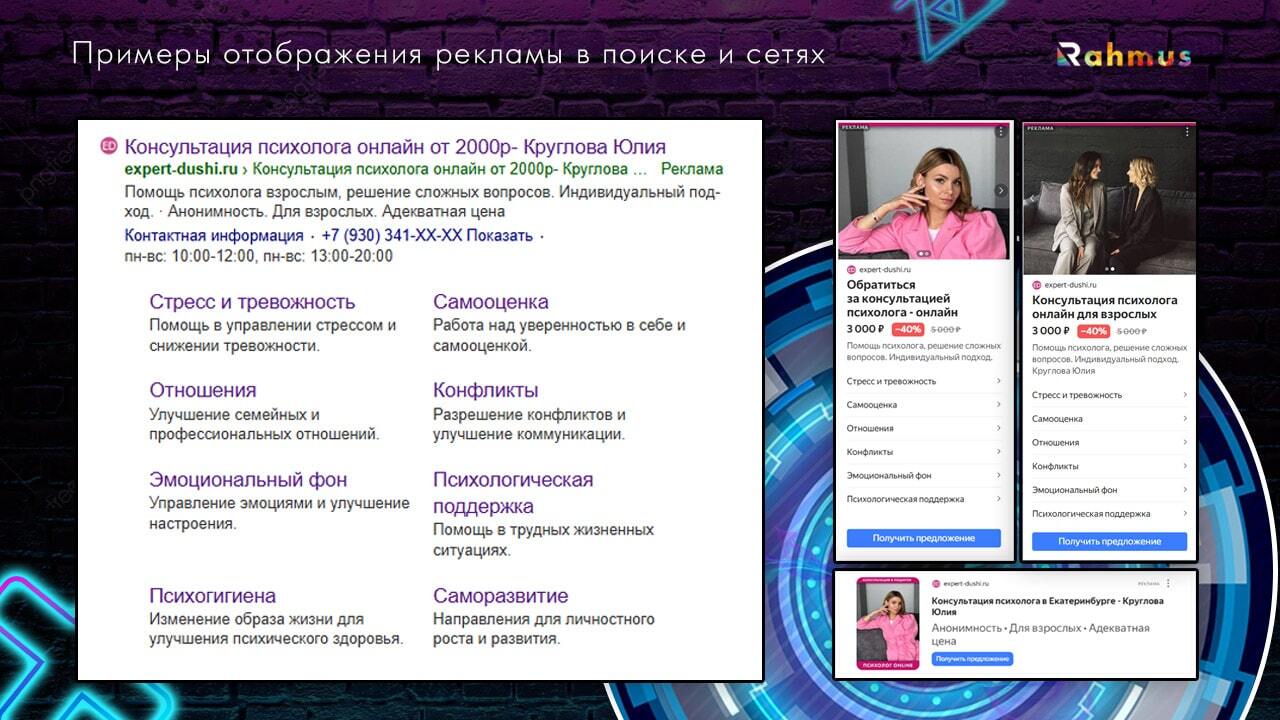
Task: Click the Rahmus logo in the header
Action: coord(1124,54)
